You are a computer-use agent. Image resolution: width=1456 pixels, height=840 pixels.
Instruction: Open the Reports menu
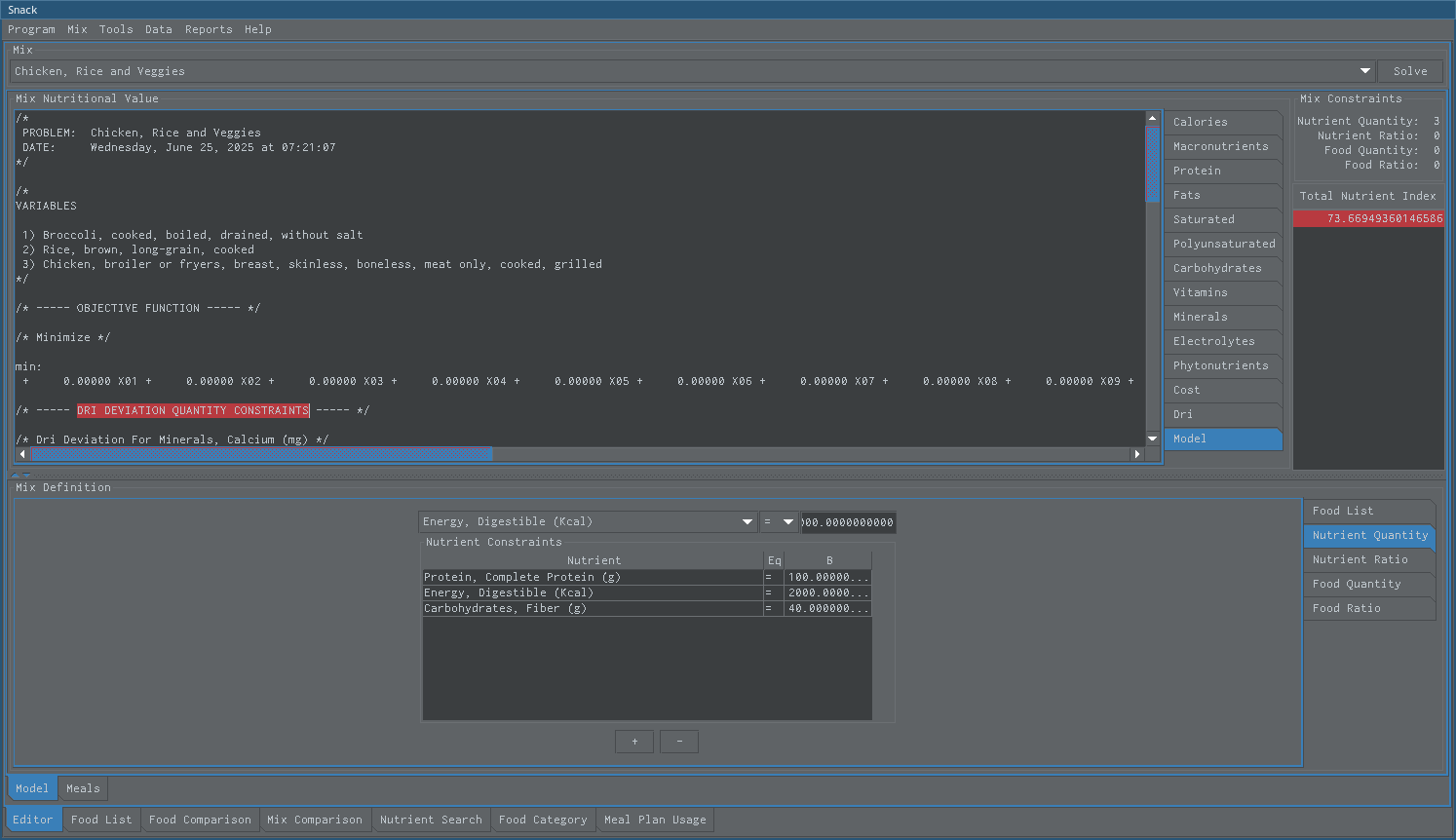click(209, 29)
